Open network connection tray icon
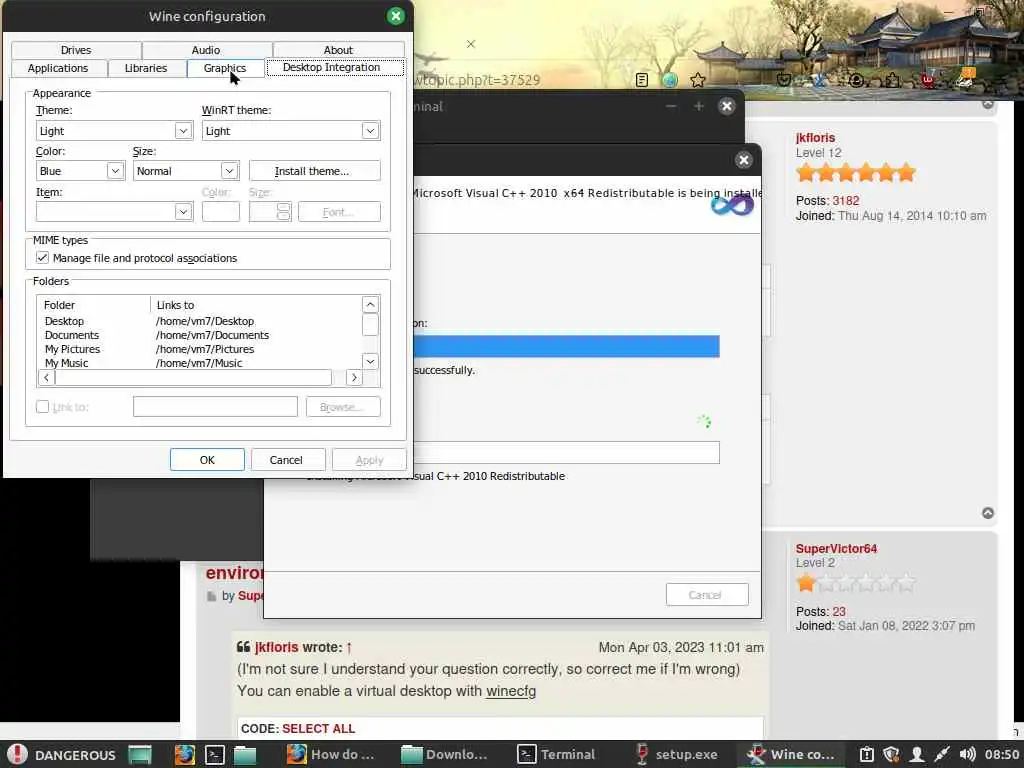Viewport: 1024px width, 768px height. (942, 754)
